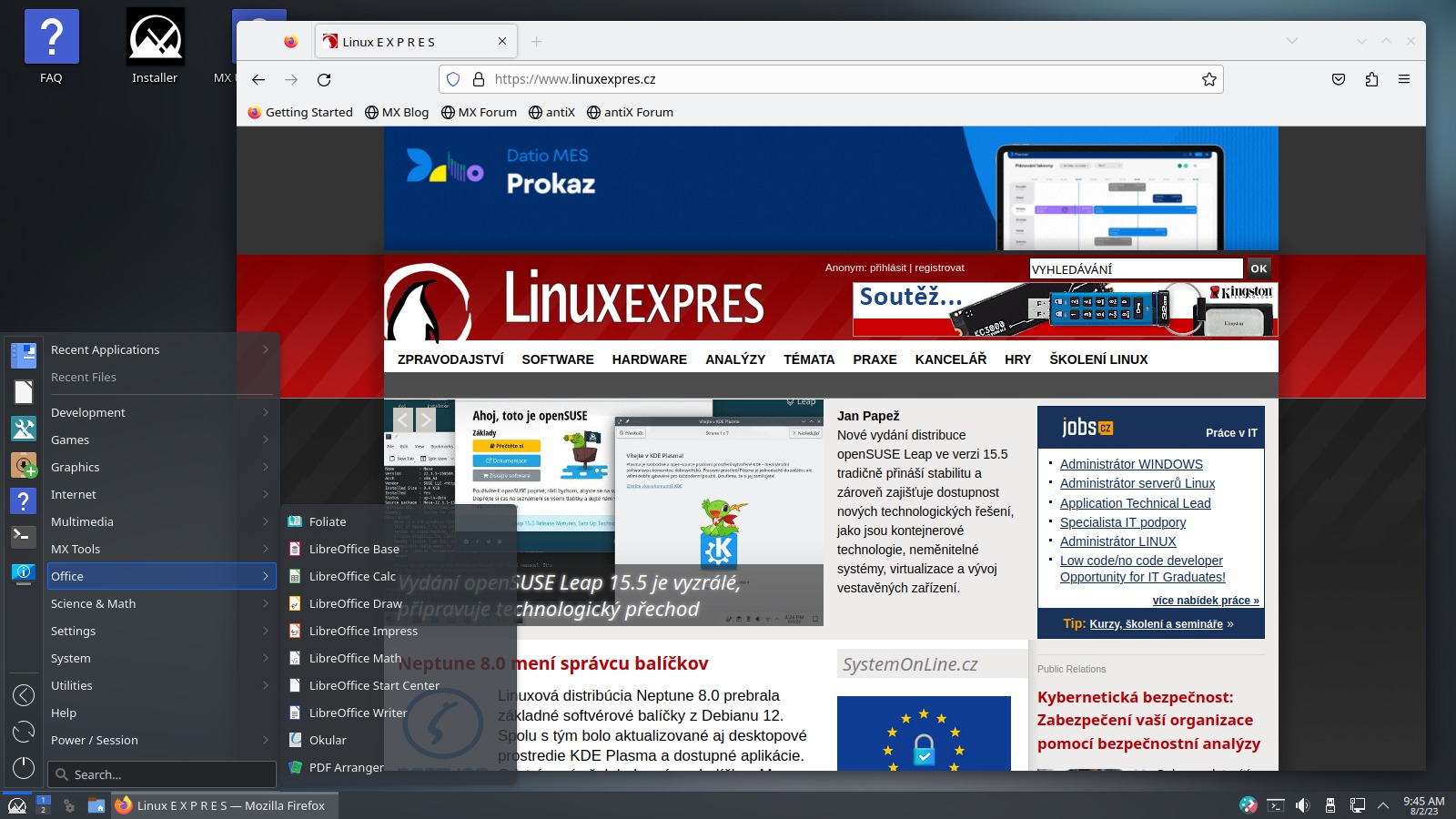Bookmark this page with the star
The height and width of the screenshot is (819, 1456).
(1209, 79)
